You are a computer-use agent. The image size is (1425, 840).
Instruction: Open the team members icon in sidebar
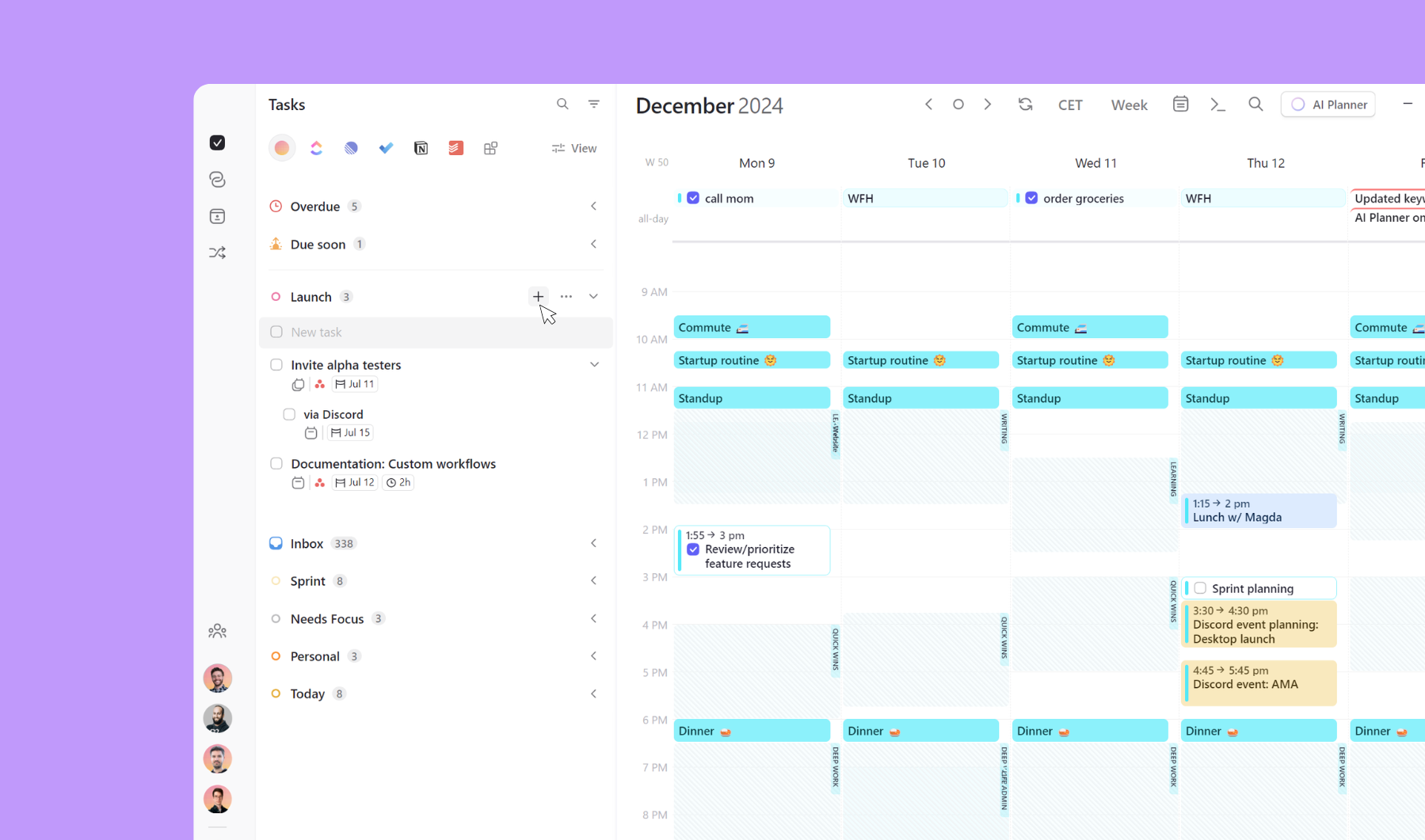pyautogui.click(x=217, y=631)
